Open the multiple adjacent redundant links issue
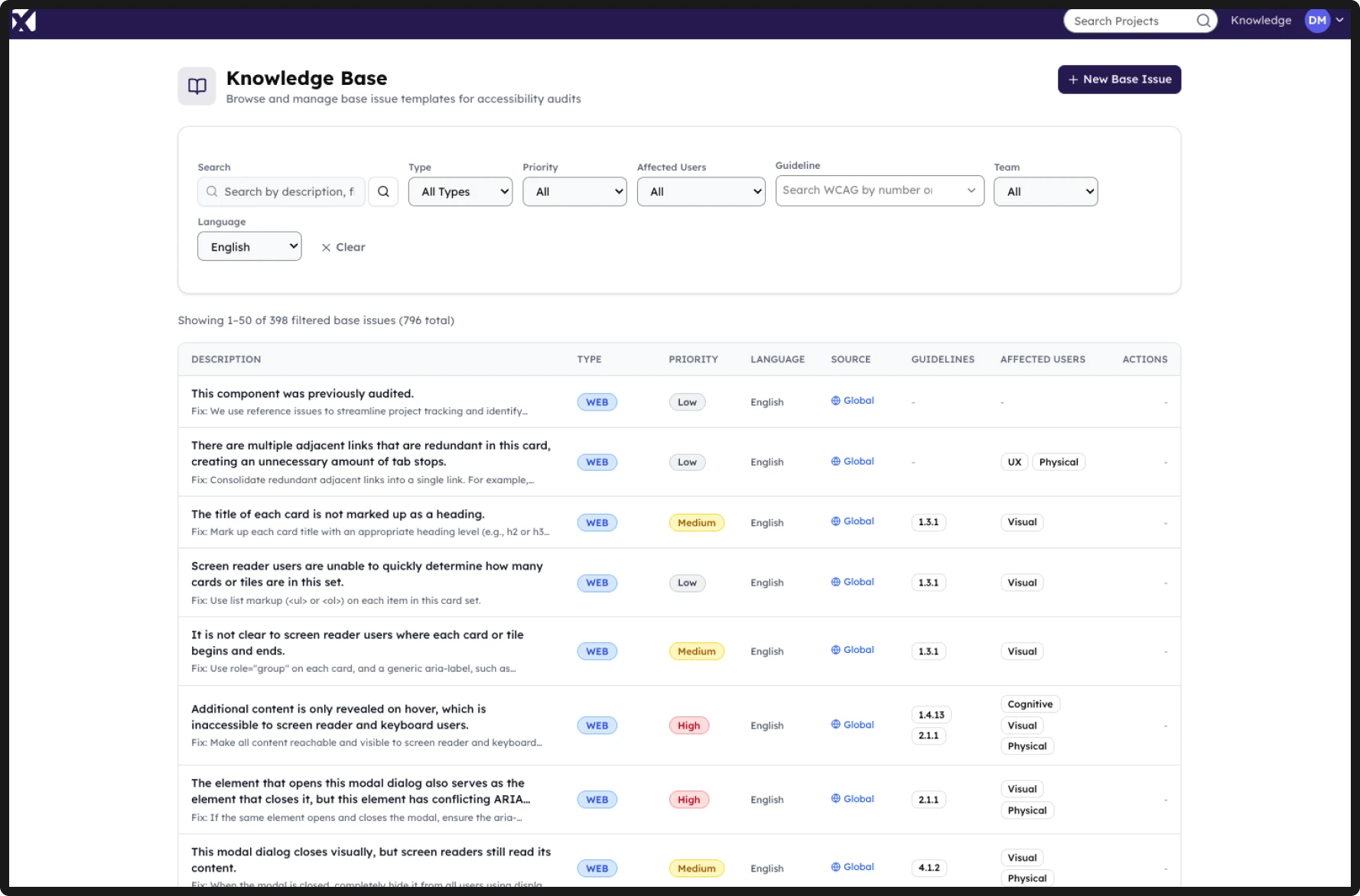 371,453
